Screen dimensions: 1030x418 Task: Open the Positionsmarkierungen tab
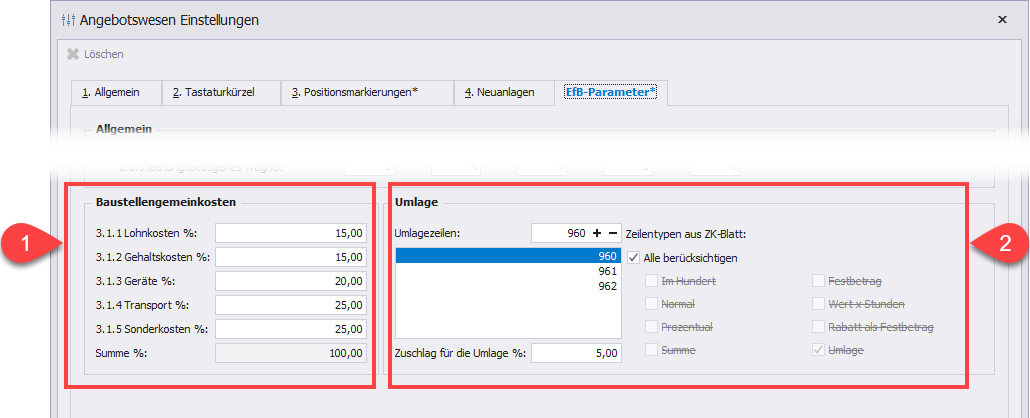pos(366,93)
